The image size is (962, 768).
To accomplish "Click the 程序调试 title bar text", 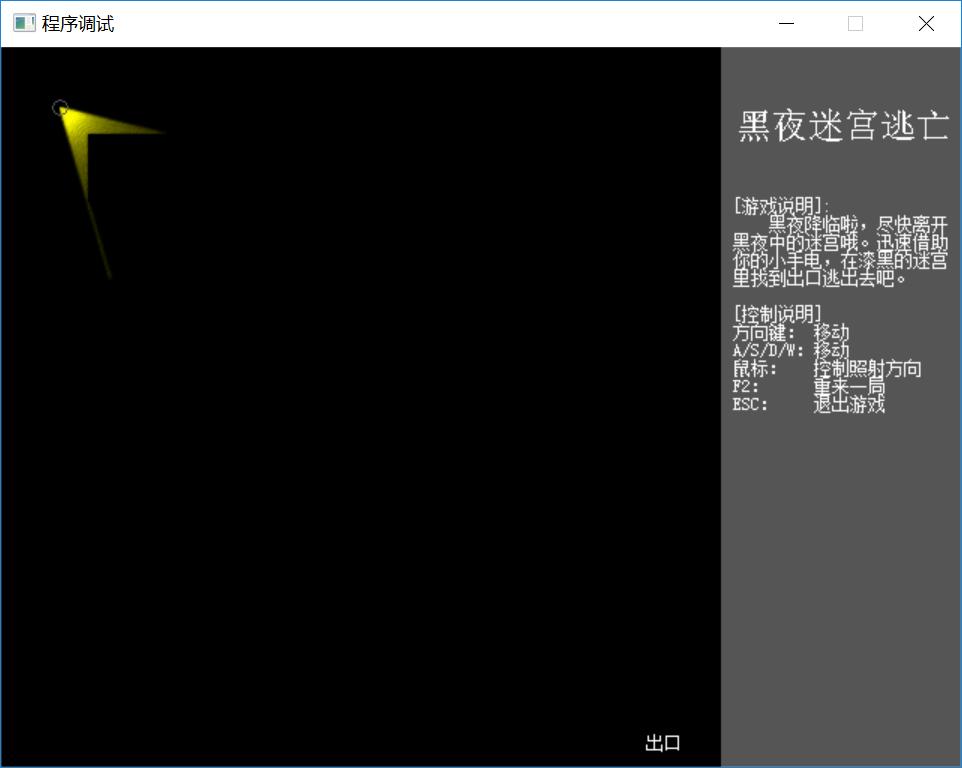I will point(75,22).
